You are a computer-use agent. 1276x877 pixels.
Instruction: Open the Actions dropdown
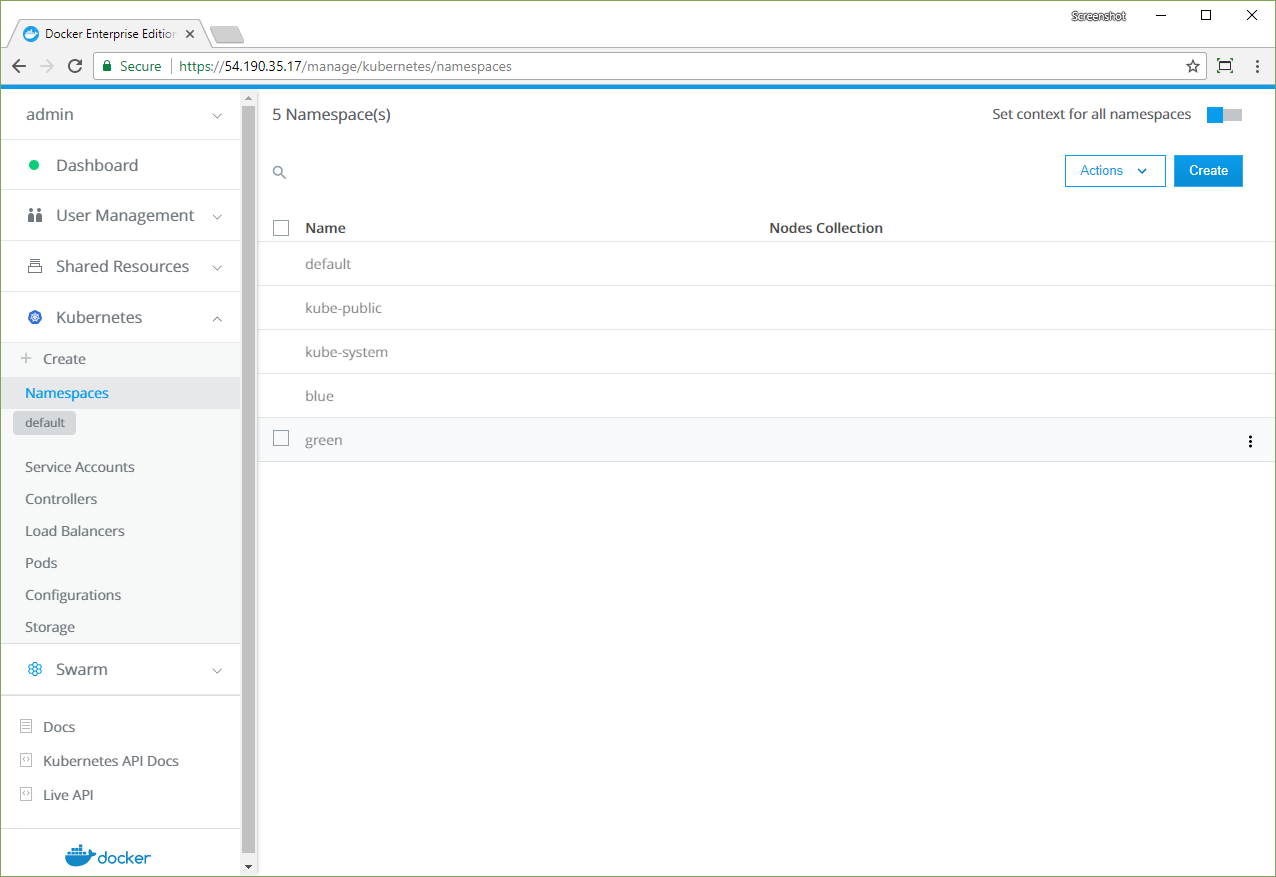(1114, 171)
